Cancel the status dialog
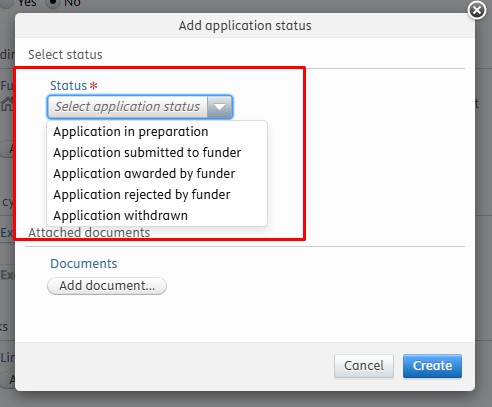Image resolution: width=492 pixels, height=407 pixels. [364, 366]
